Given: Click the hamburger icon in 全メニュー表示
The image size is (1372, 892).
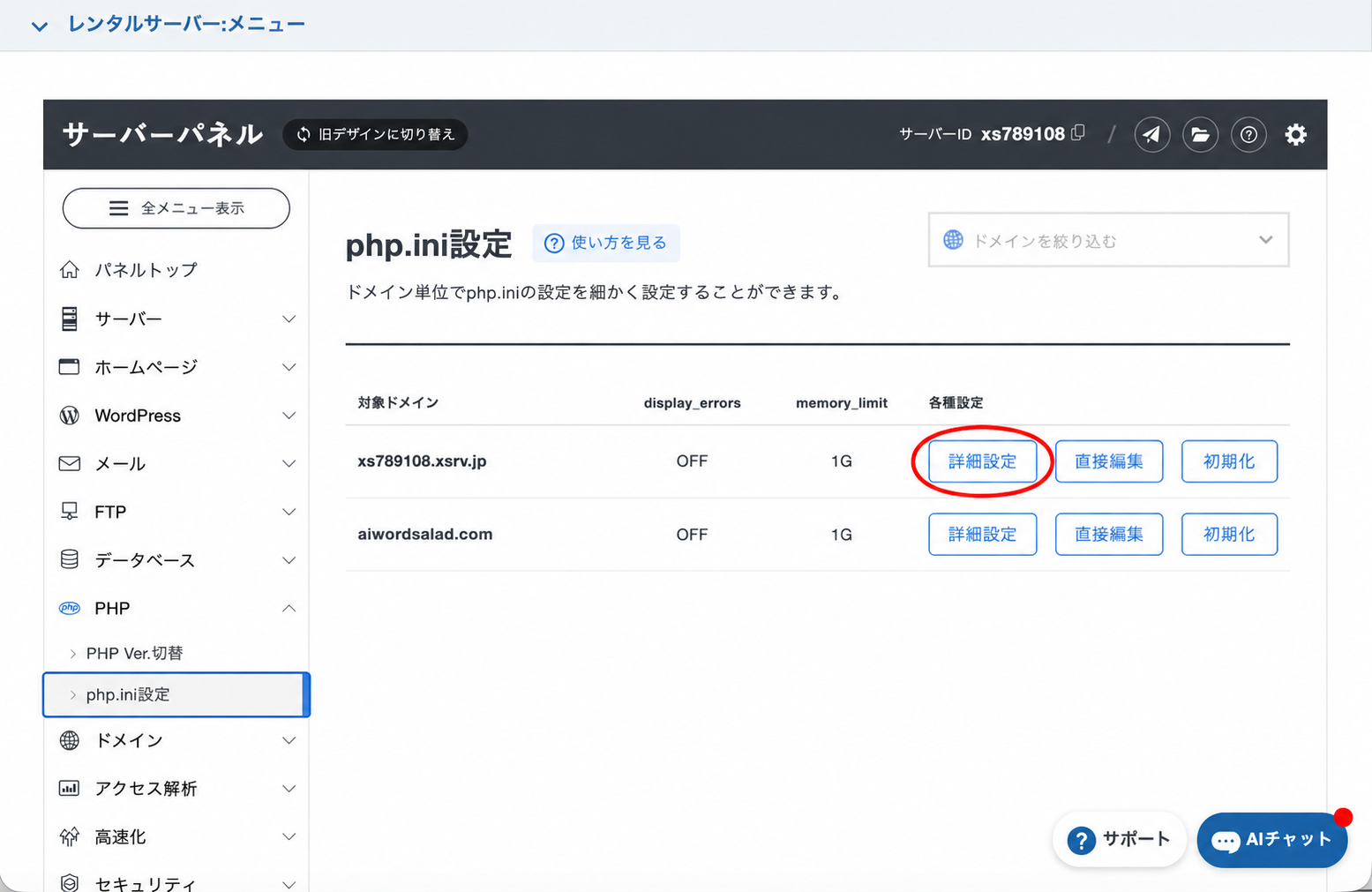Looking at the screenshot, I should 118,208.
